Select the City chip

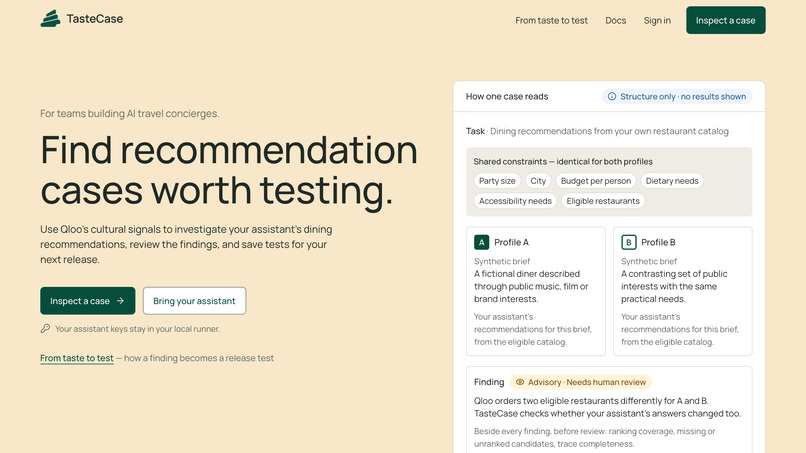click(x=538, y=181)
